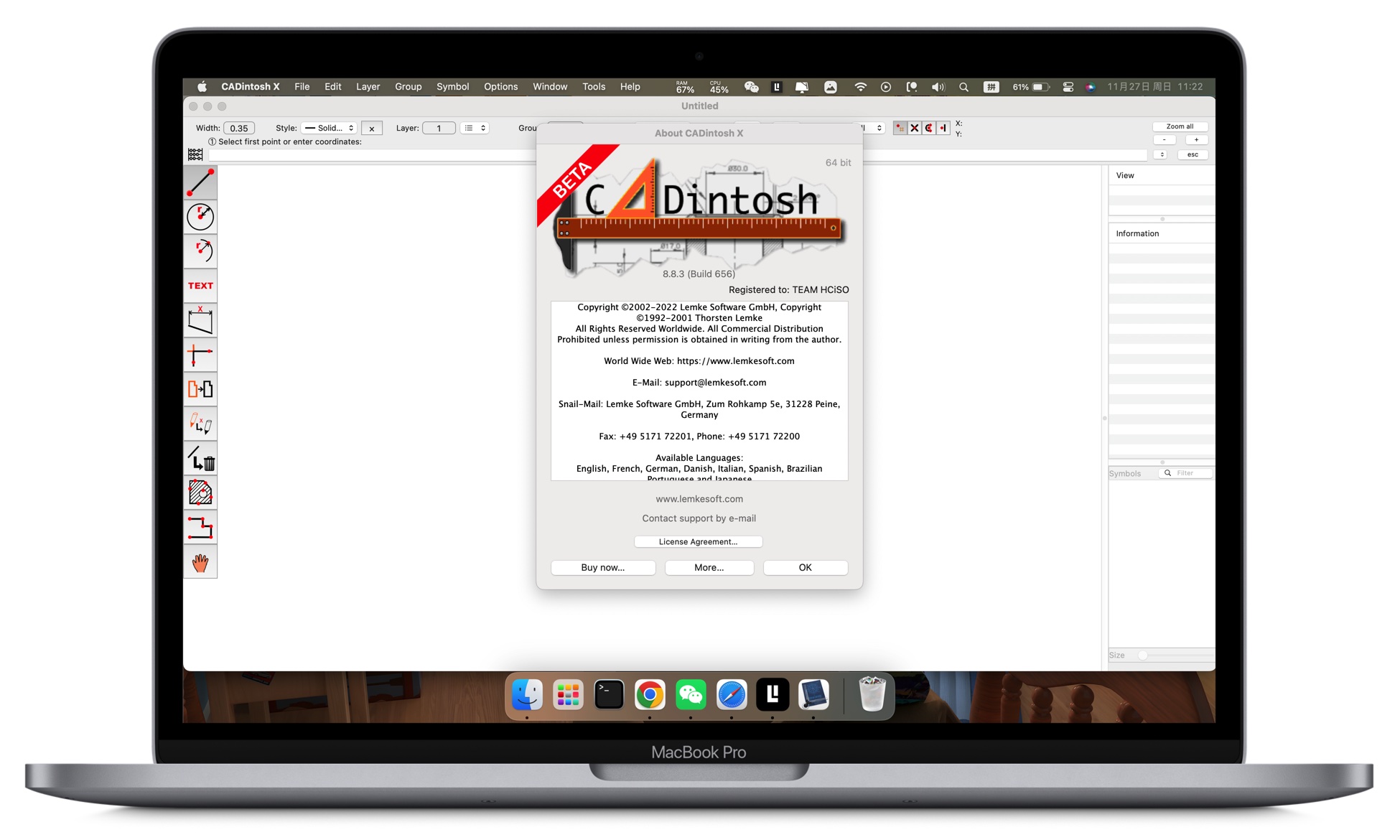
Task: Toggle the endpoint-to-line snap mode
Action: click(x=943, y=128)
